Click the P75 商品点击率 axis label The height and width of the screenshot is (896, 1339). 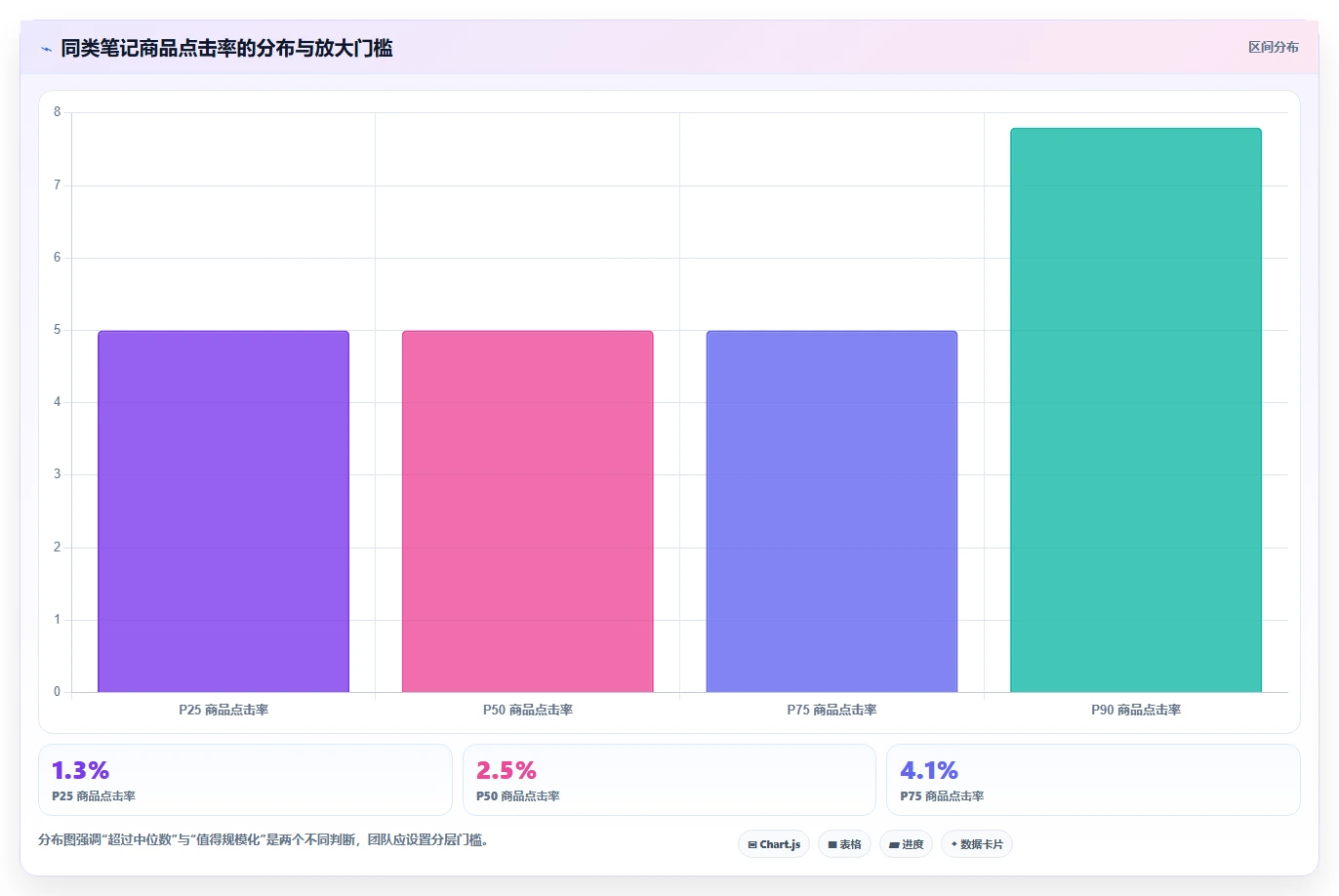pyautogui.click(x=832, y=710)
